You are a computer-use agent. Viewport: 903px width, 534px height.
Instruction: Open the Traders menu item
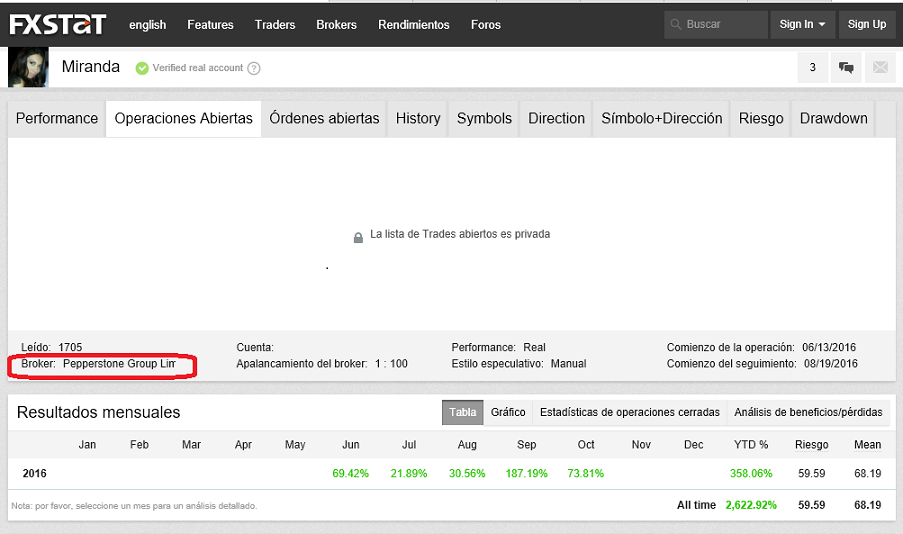point(275,24)
